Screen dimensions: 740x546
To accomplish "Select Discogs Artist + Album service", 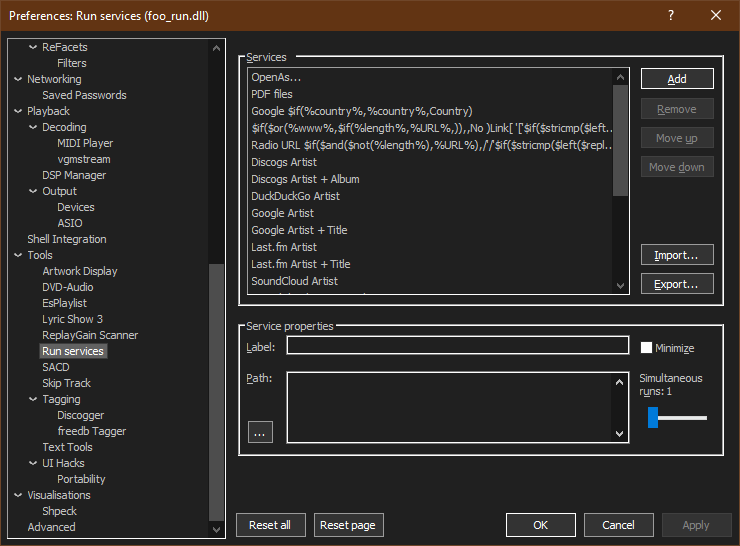I will [305, 179].
